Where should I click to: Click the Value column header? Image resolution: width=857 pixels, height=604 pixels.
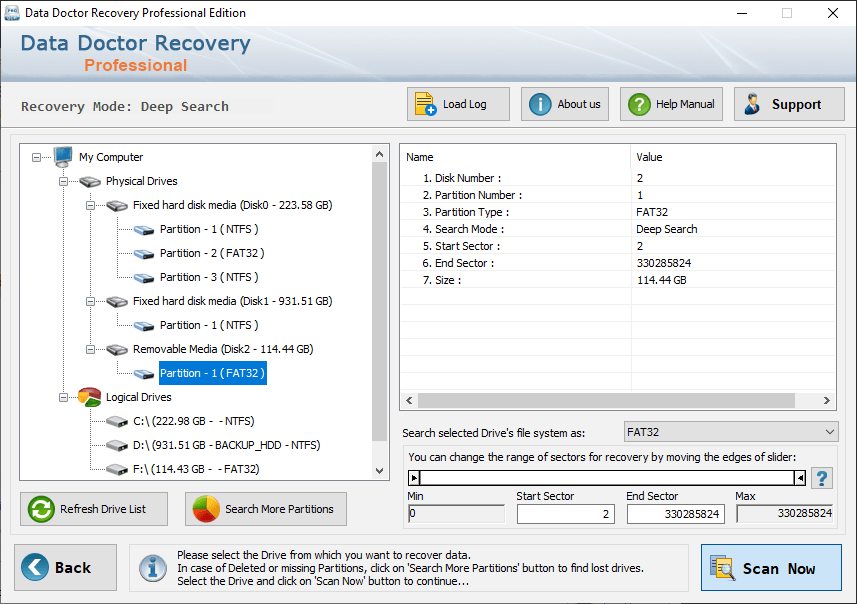(x=733, y=157)
